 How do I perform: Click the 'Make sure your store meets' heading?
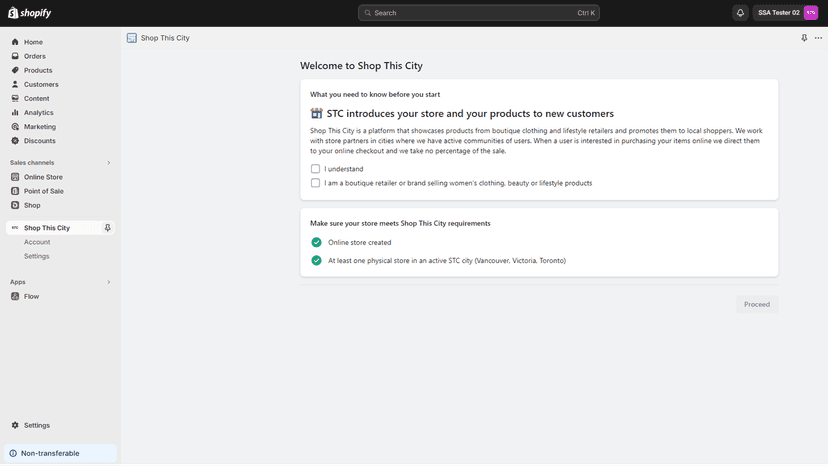point(400,223)
